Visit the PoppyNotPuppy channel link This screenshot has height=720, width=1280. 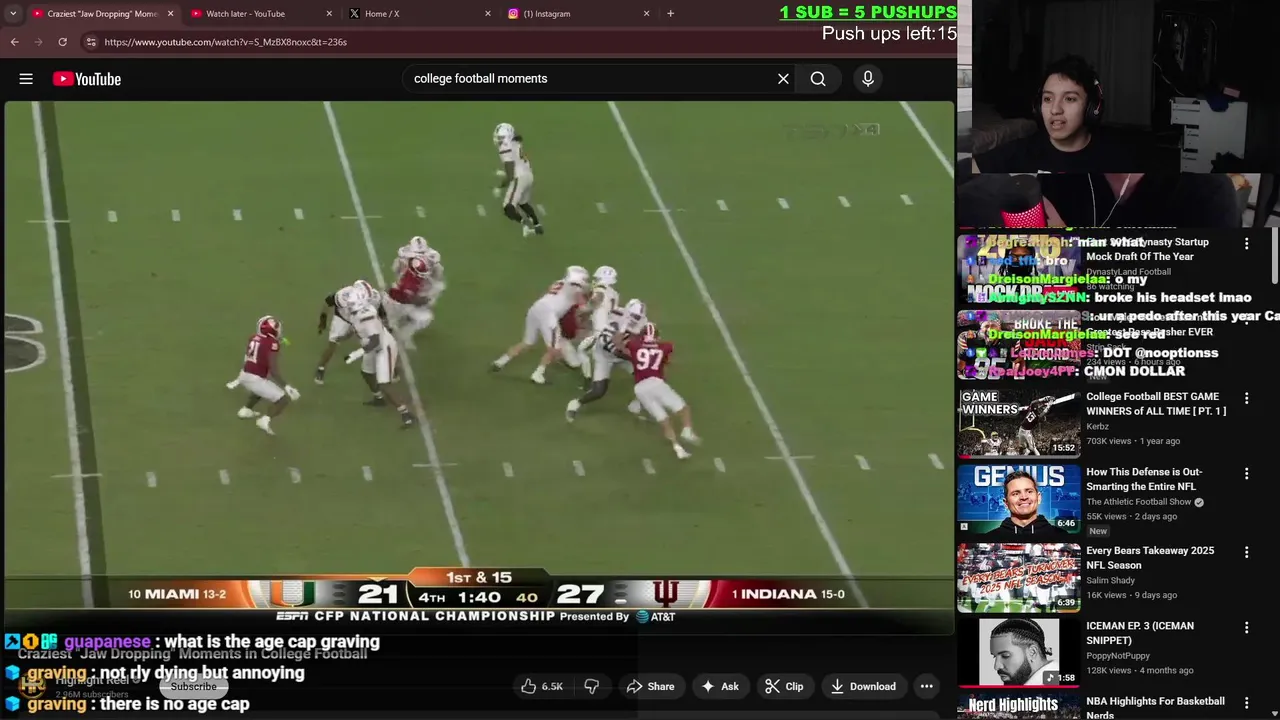tap(1120, 656)
